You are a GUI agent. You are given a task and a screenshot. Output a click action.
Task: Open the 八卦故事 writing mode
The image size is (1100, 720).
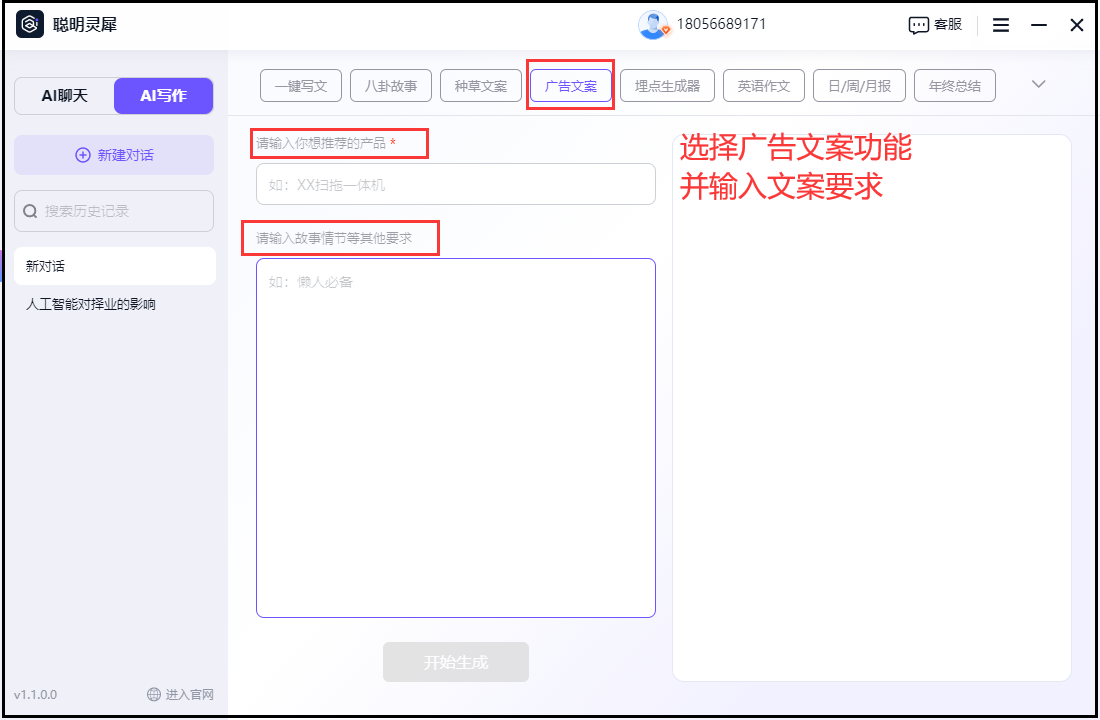click(x=390, y=85)
